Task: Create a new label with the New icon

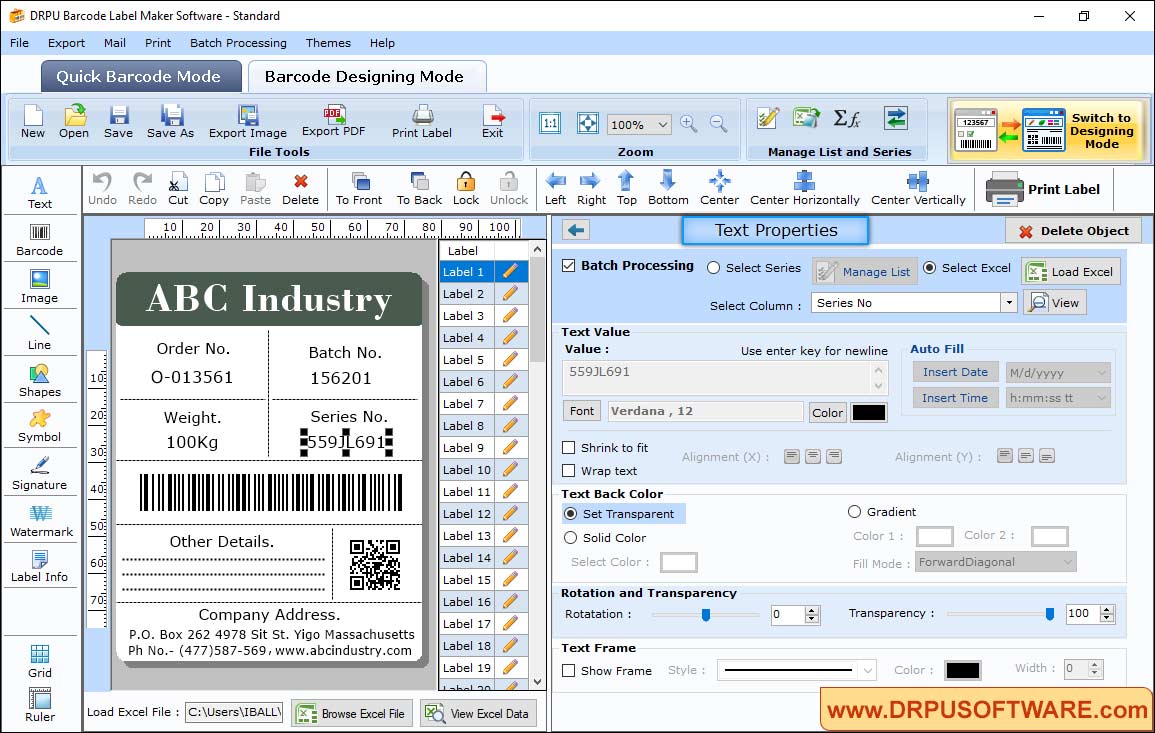Action: 32,122
